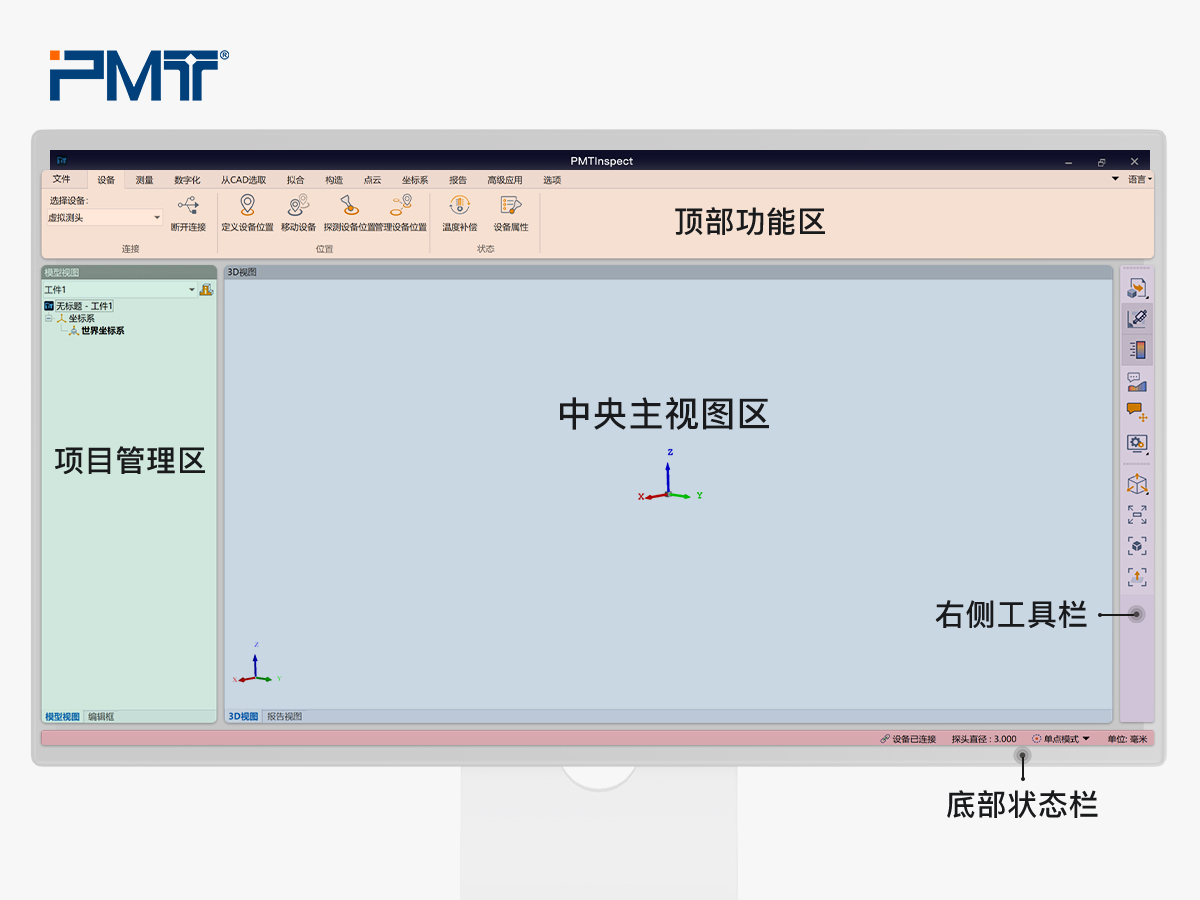Switch to the 高级应用 ribbon tab

tap(505, 180)
